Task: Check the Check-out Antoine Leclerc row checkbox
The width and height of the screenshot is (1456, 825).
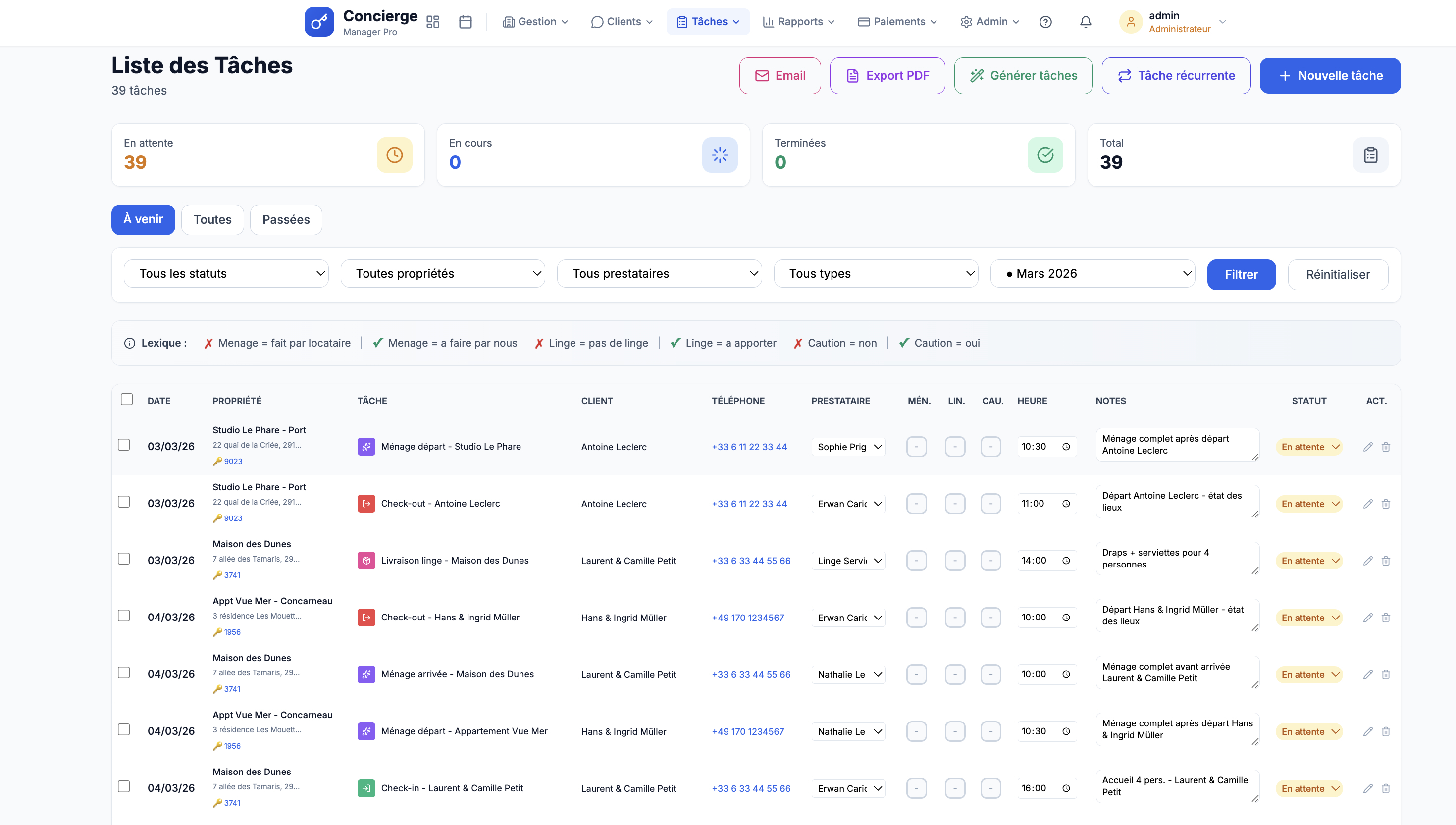Action: [x=124, y=502]
